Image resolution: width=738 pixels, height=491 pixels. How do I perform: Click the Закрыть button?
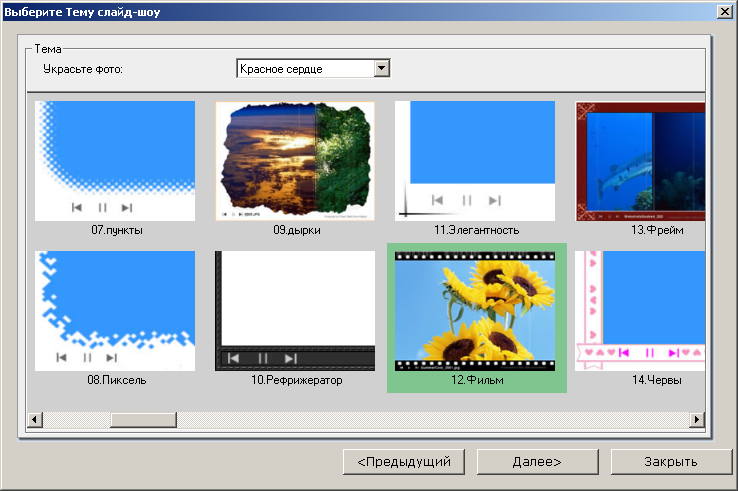[671, 462]
